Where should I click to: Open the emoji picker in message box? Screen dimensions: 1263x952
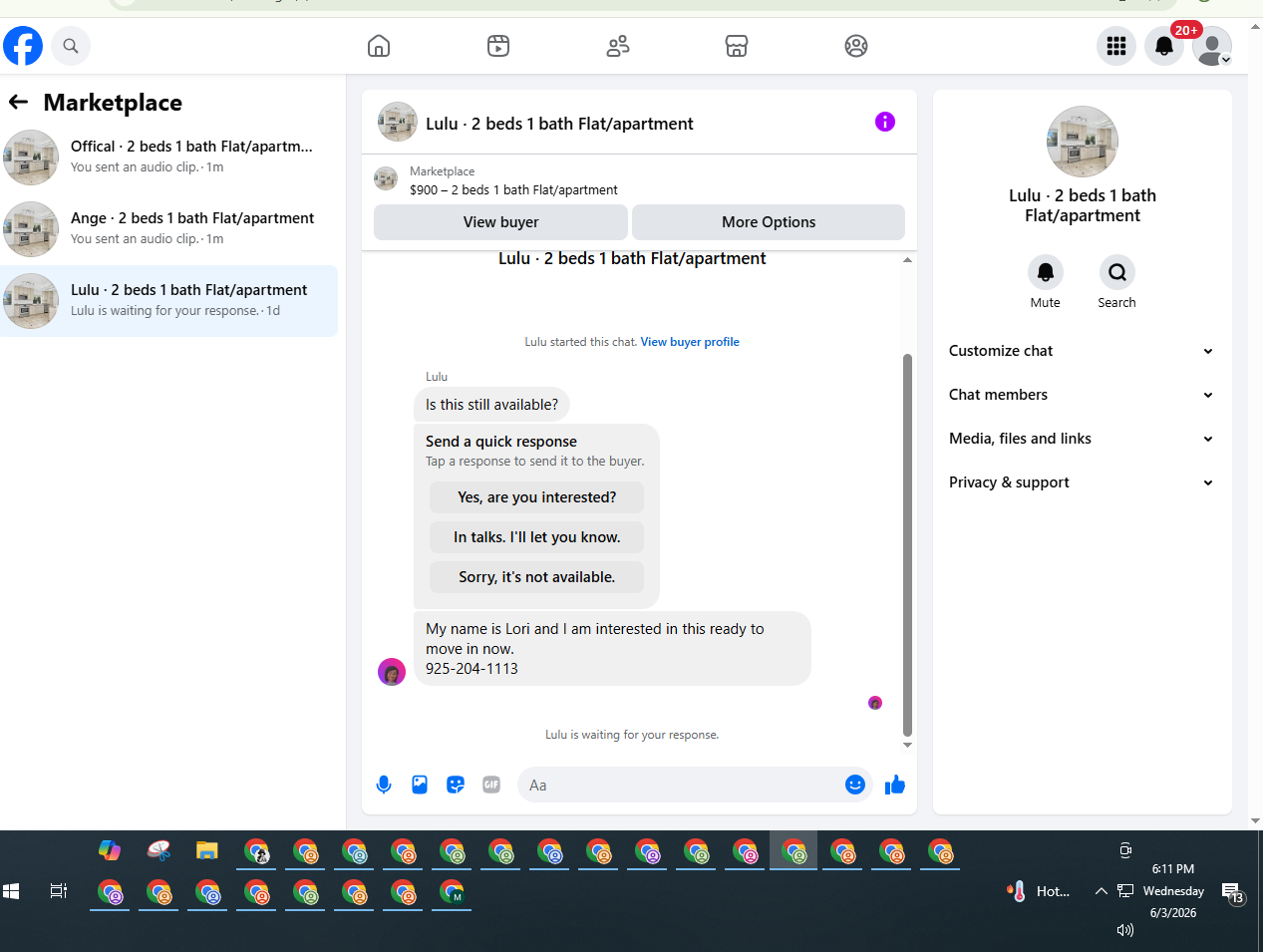pyautogui.click(x=855, y=785)
